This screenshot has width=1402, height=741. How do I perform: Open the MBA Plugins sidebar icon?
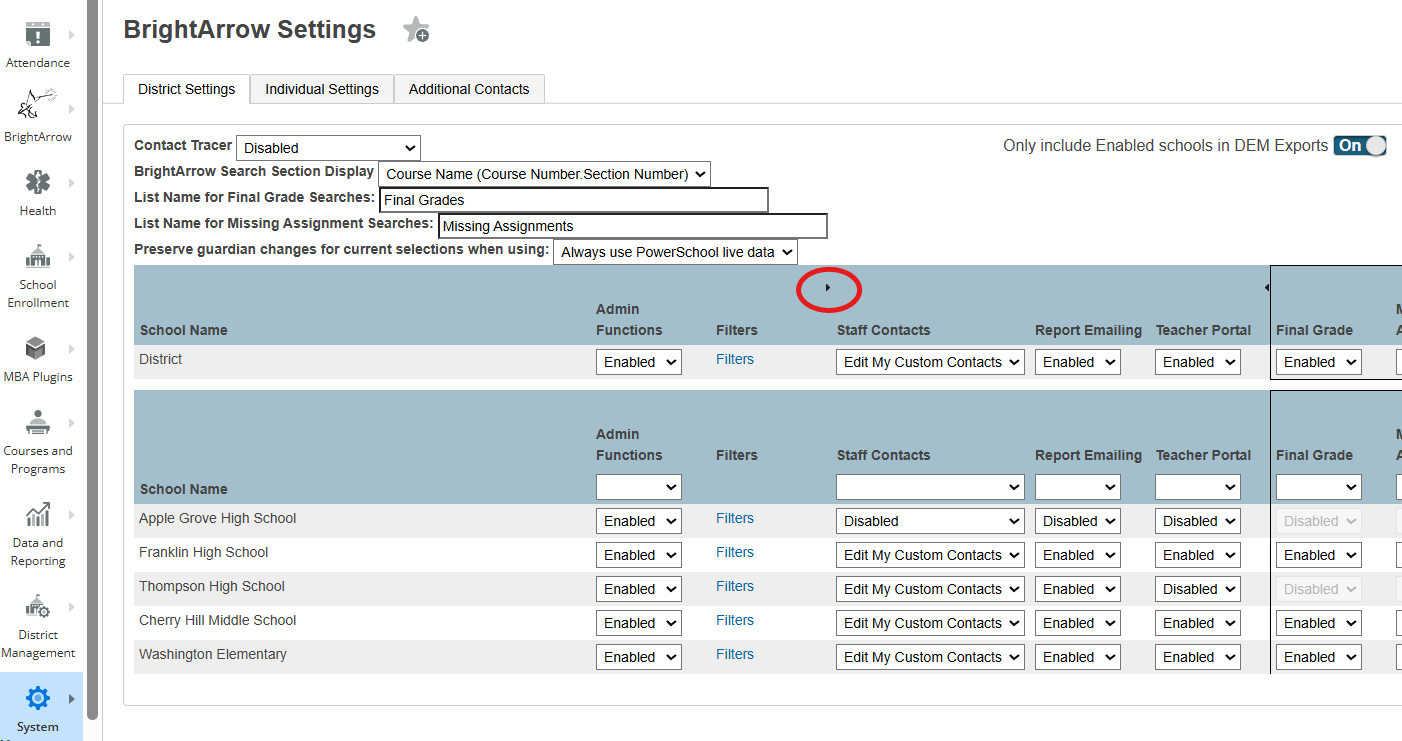[x=36, y=348]
